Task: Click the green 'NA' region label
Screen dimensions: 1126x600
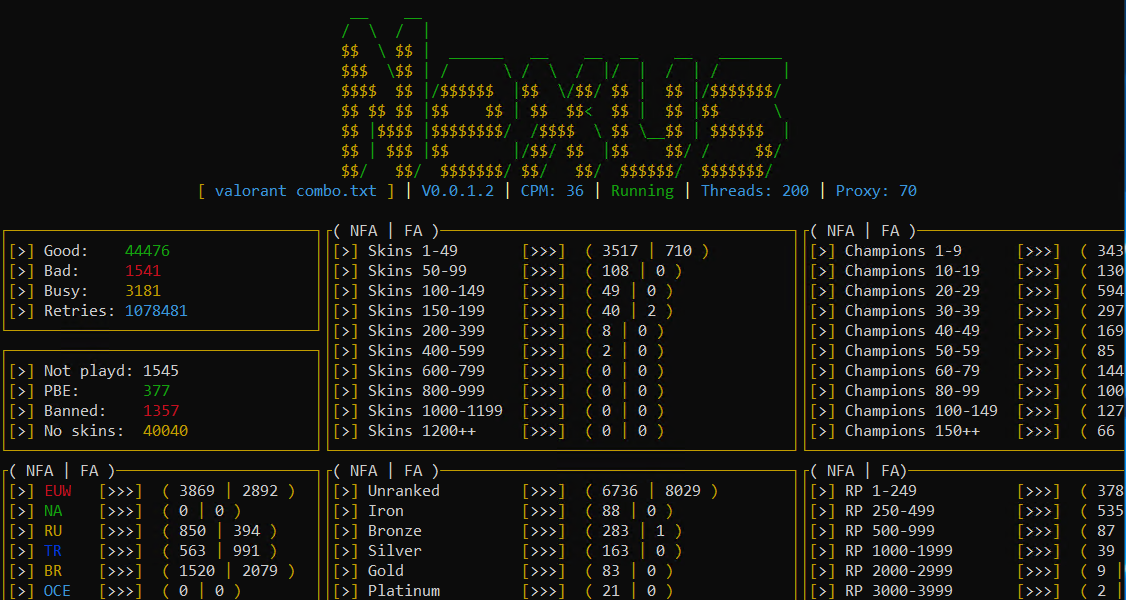Action: [53, 512]
